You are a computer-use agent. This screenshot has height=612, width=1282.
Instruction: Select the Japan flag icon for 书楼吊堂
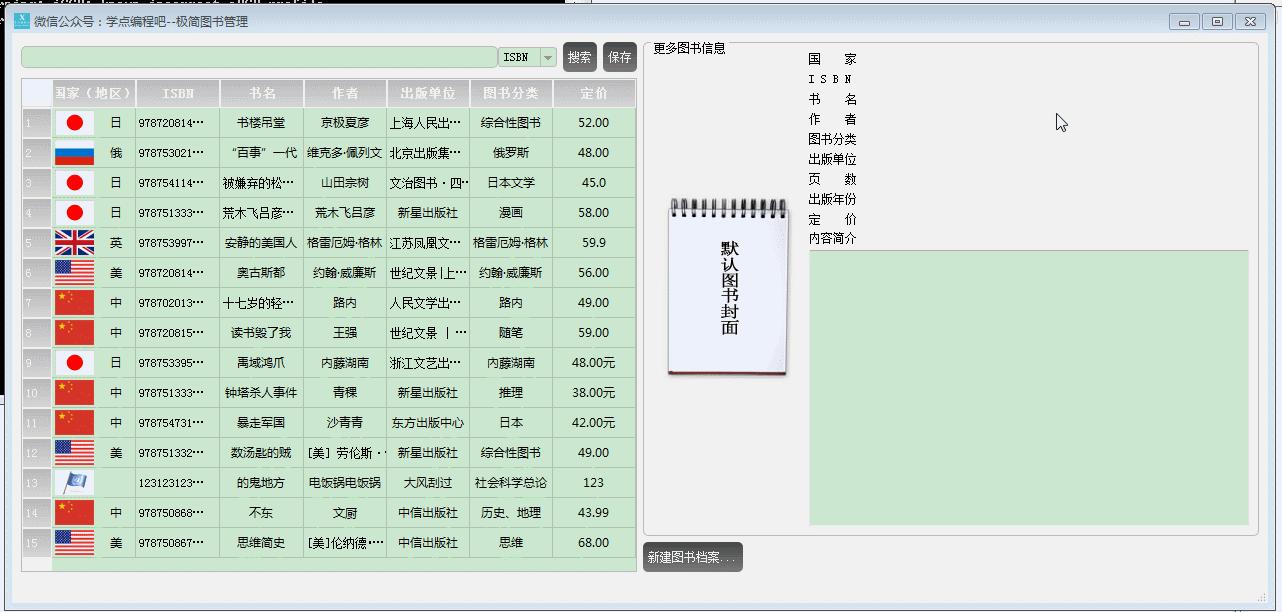pos(74,122)
